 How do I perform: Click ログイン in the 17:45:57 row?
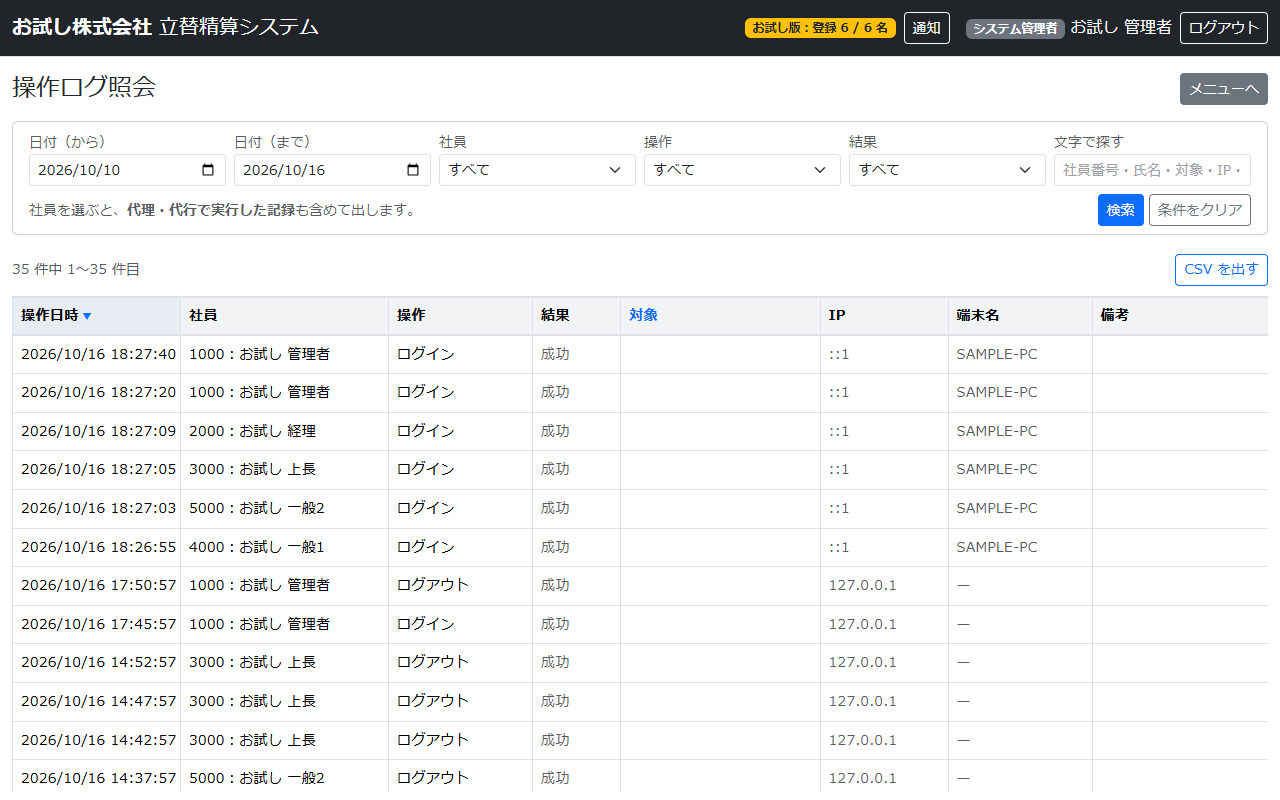point(426,624)
